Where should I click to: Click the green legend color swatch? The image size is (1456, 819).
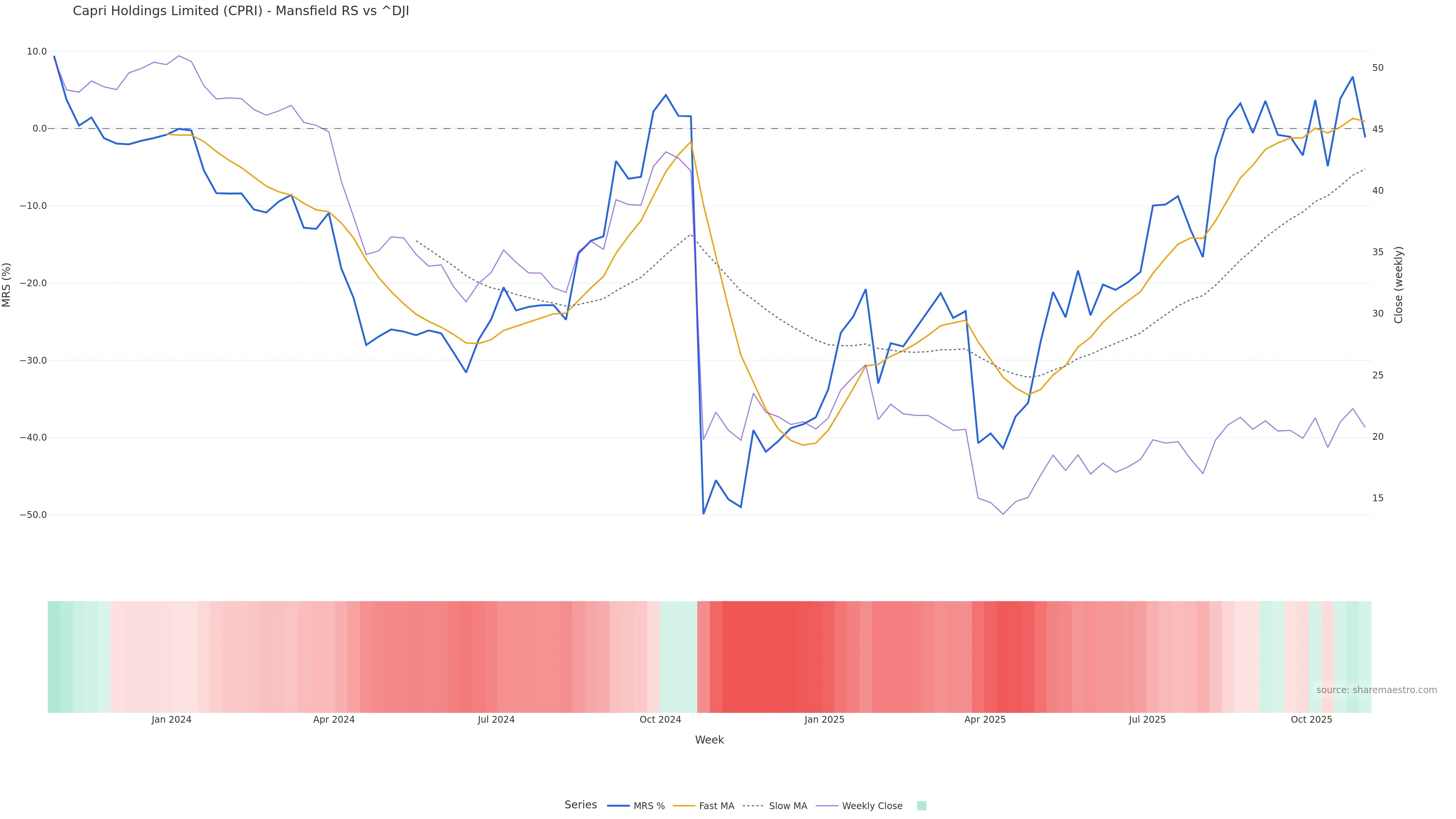click(921, 806)
